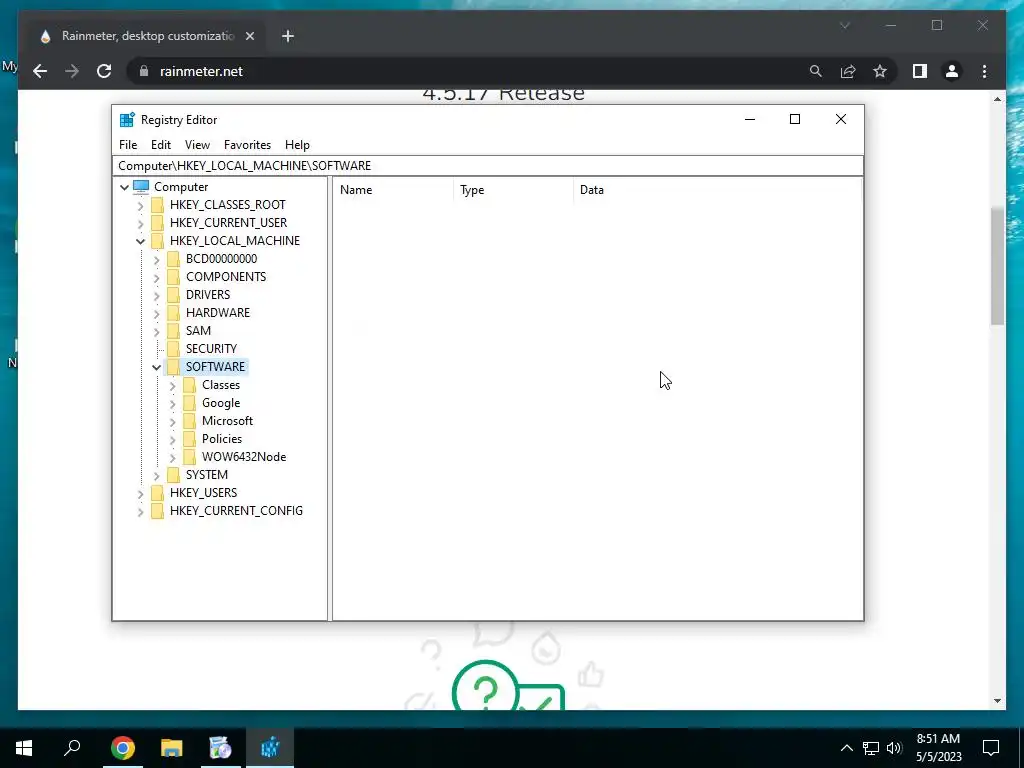
Task: Select the Policies tree label
Action: [x=222, y=439]
